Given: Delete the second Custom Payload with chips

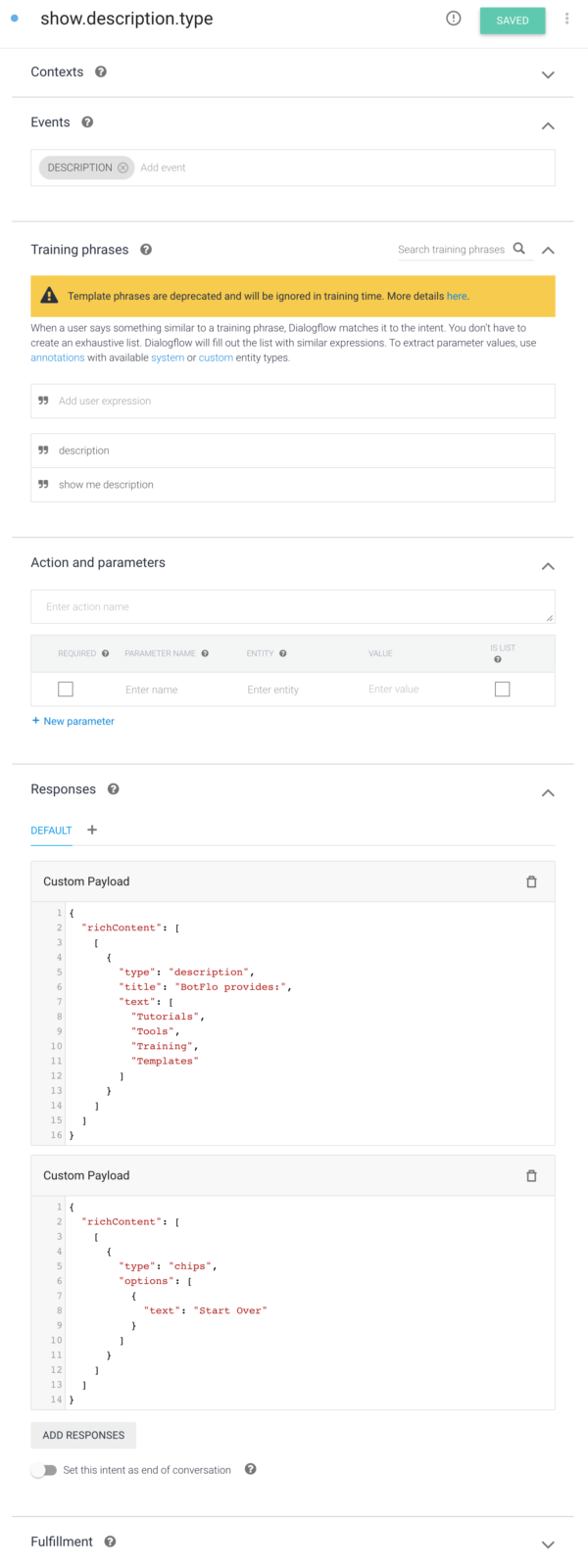Looking at the screenshot, I should point(531,1175).
